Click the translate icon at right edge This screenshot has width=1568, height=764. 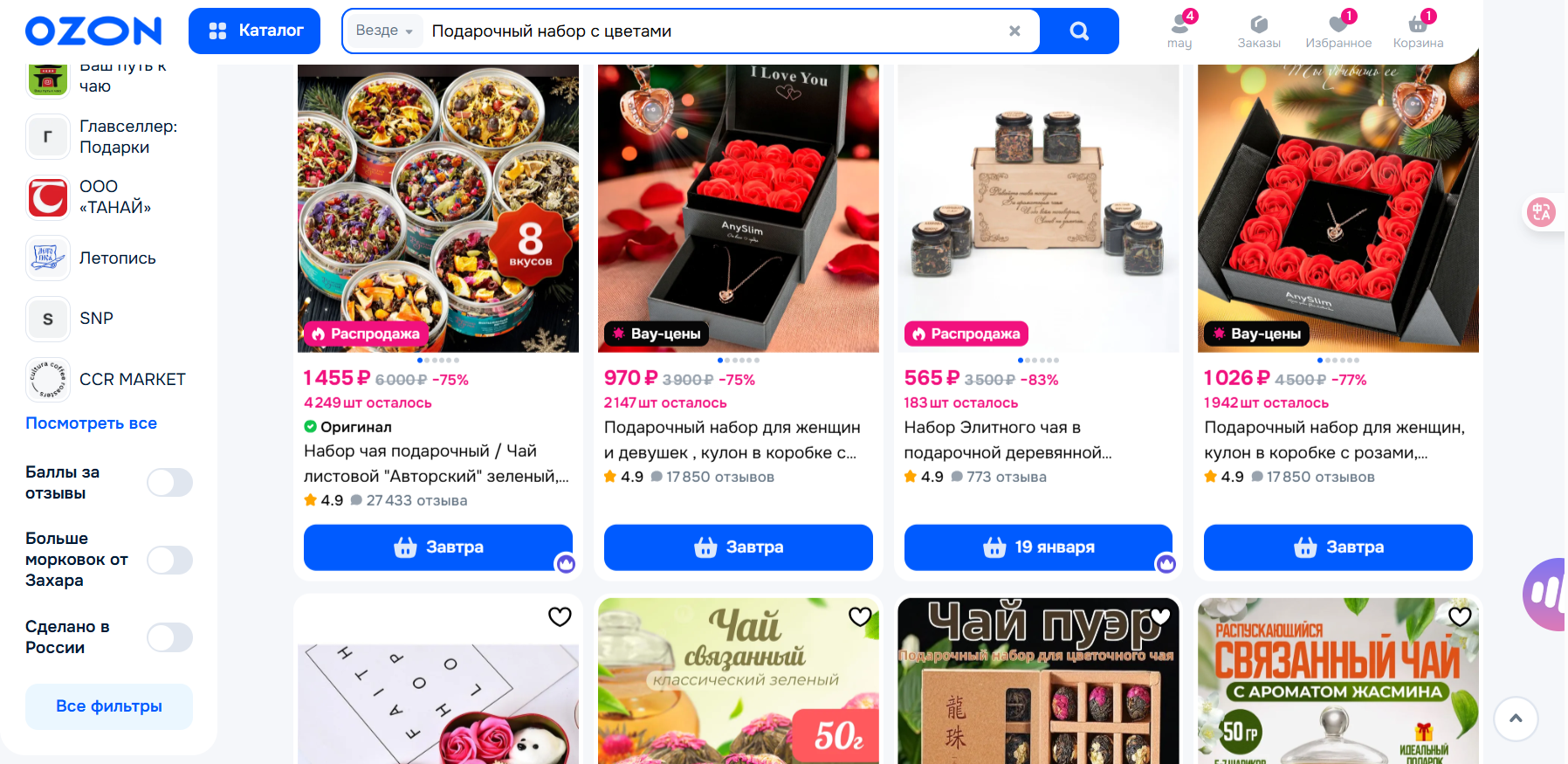coord(1541,211)
